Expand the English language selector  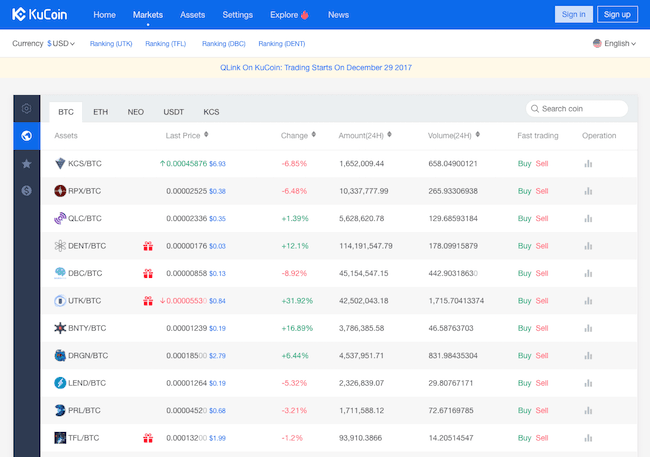click(614, 44)
